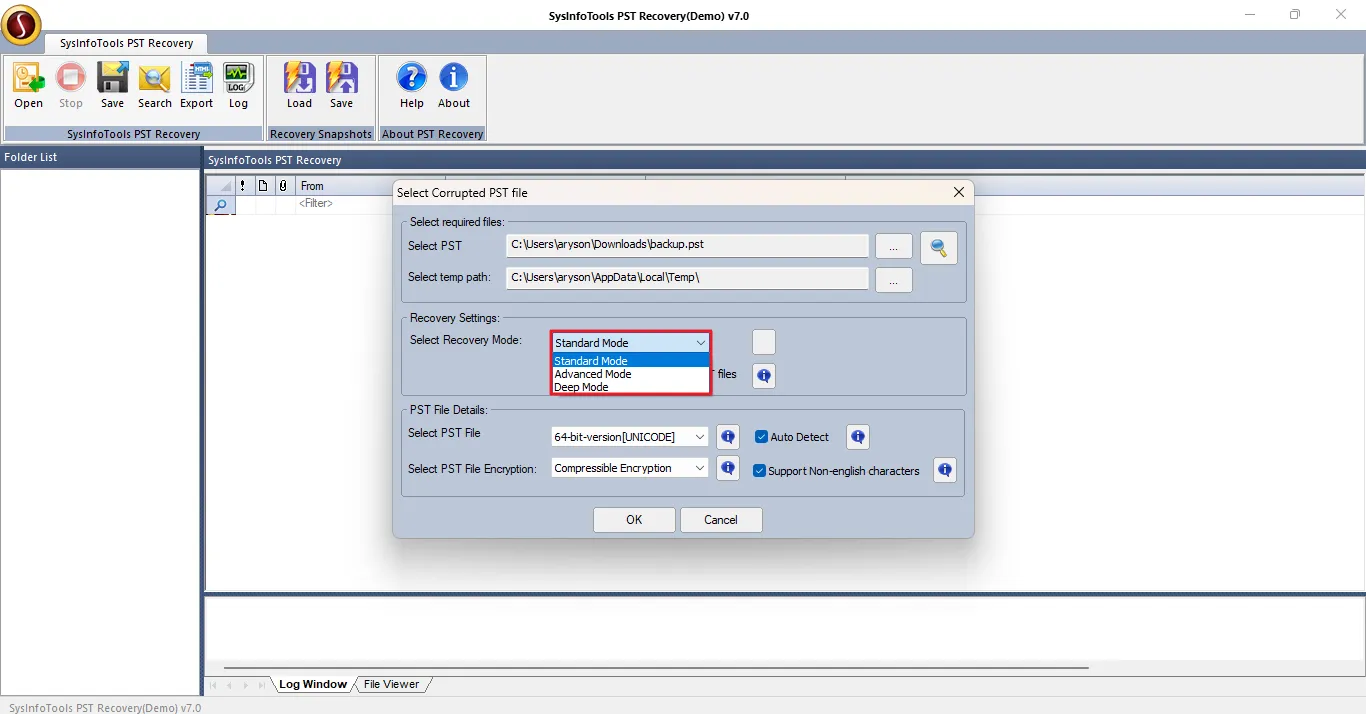Switch to the Log Window tab
Screen dimensions: 1366x714
click(313, 684)
